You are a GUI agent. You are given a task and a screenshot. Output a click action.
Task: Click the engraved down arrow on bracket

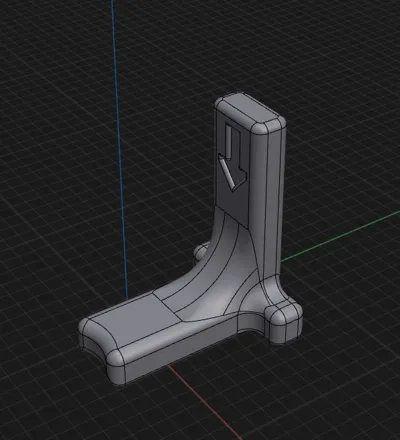pos(232,158)
